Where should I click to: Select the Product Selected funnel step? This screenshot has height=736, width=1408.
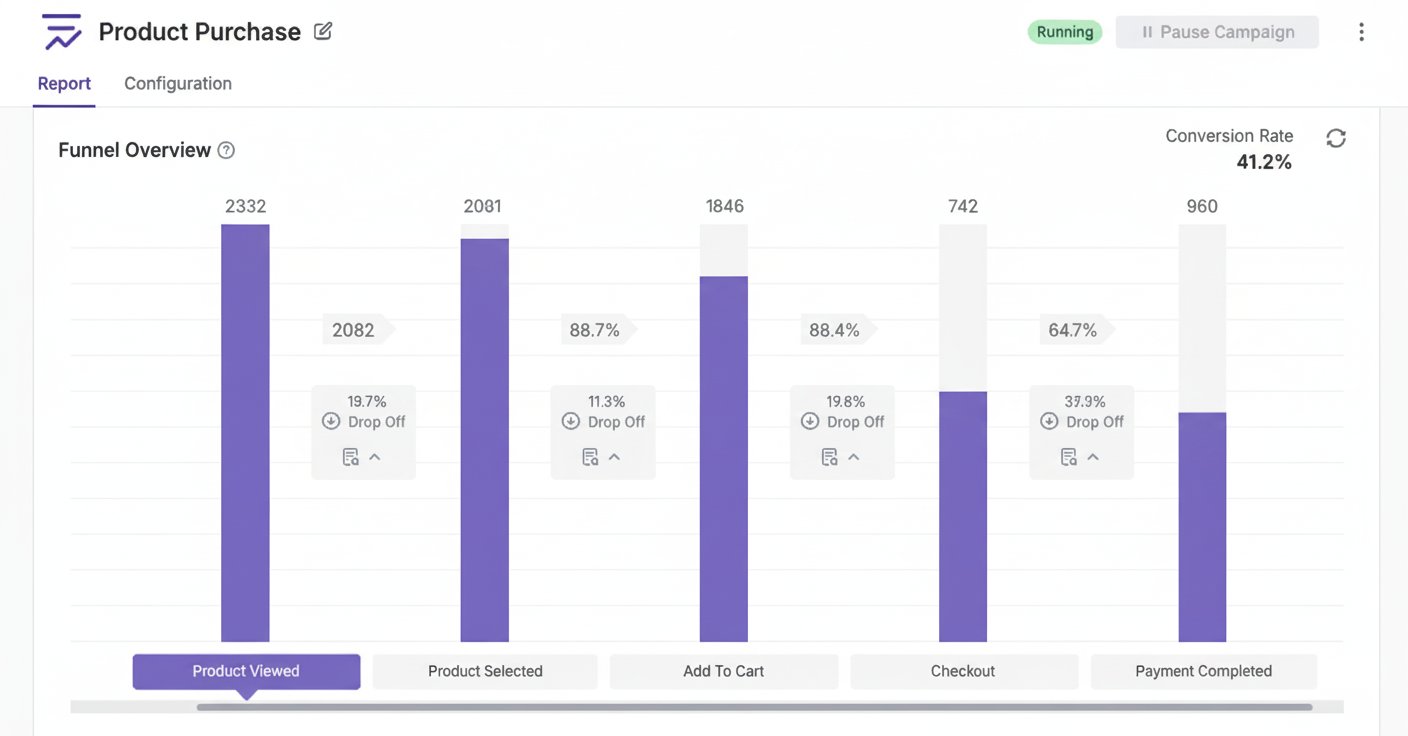click(485, 671)
